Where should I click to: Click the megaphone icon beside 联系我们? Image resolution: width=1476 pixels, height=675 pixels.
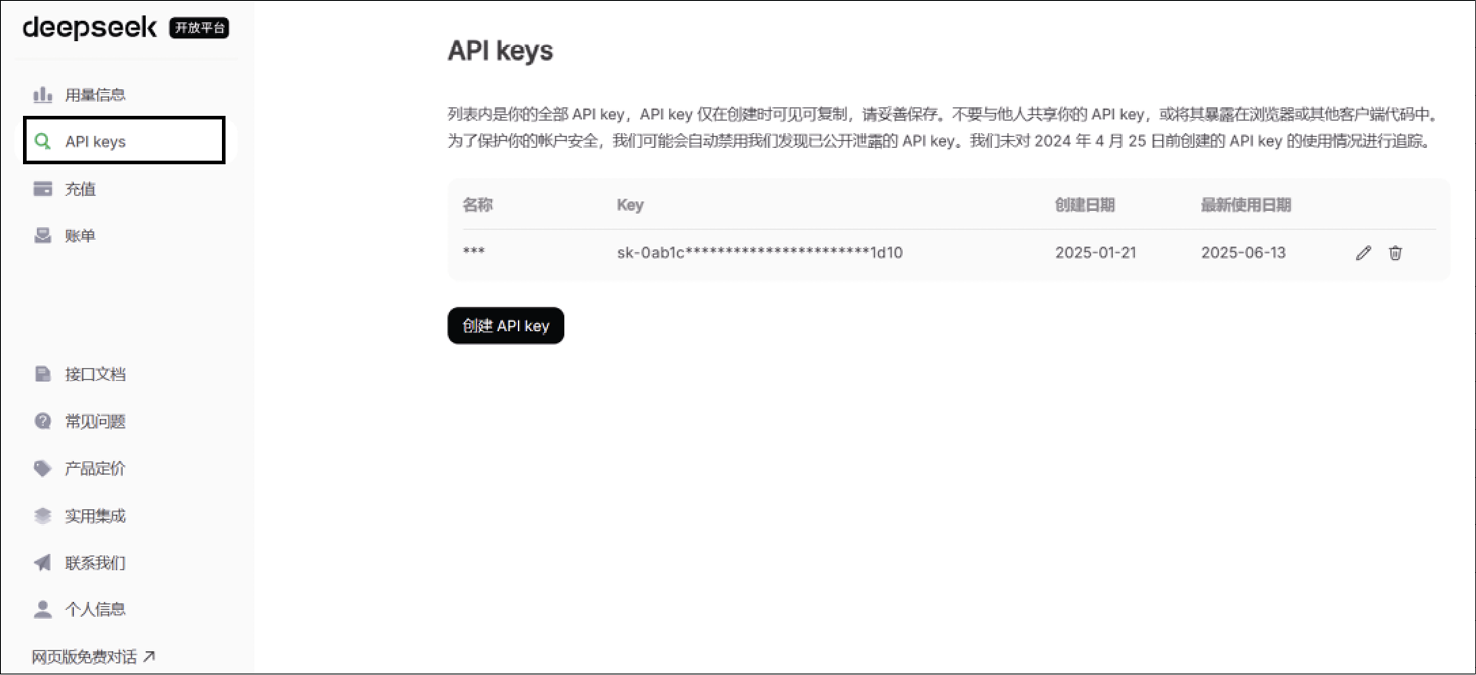coord(42,563)
